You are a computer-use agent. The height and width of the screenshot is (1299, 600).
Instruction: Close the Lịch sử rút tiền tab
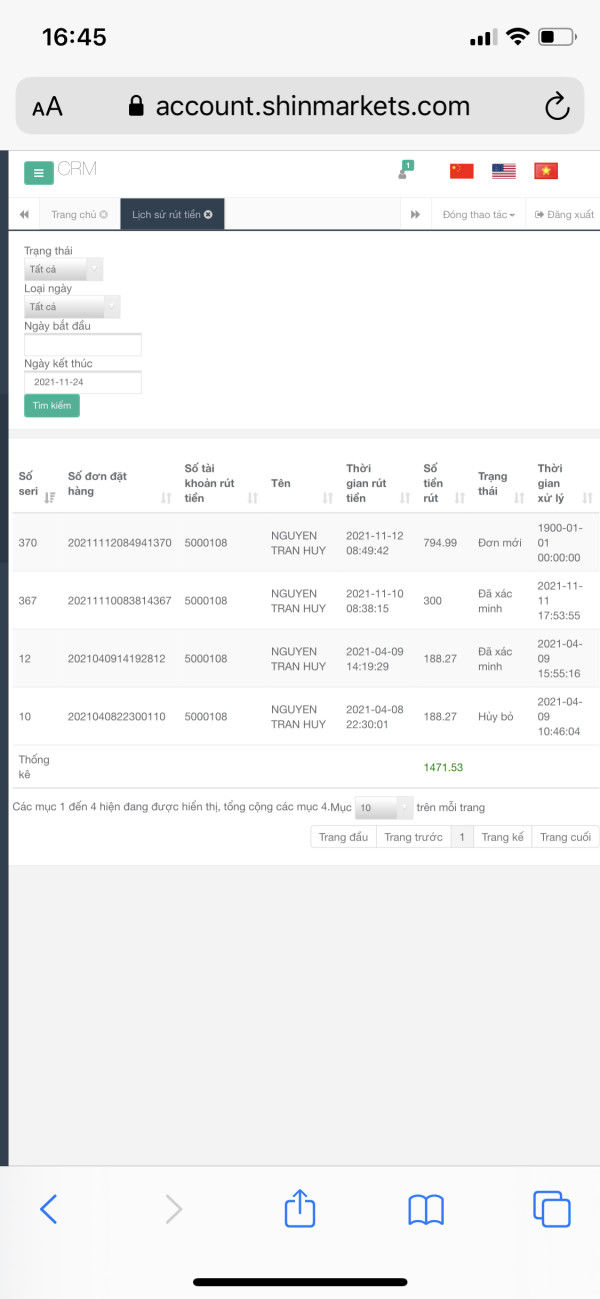click(x=208, y=215)
